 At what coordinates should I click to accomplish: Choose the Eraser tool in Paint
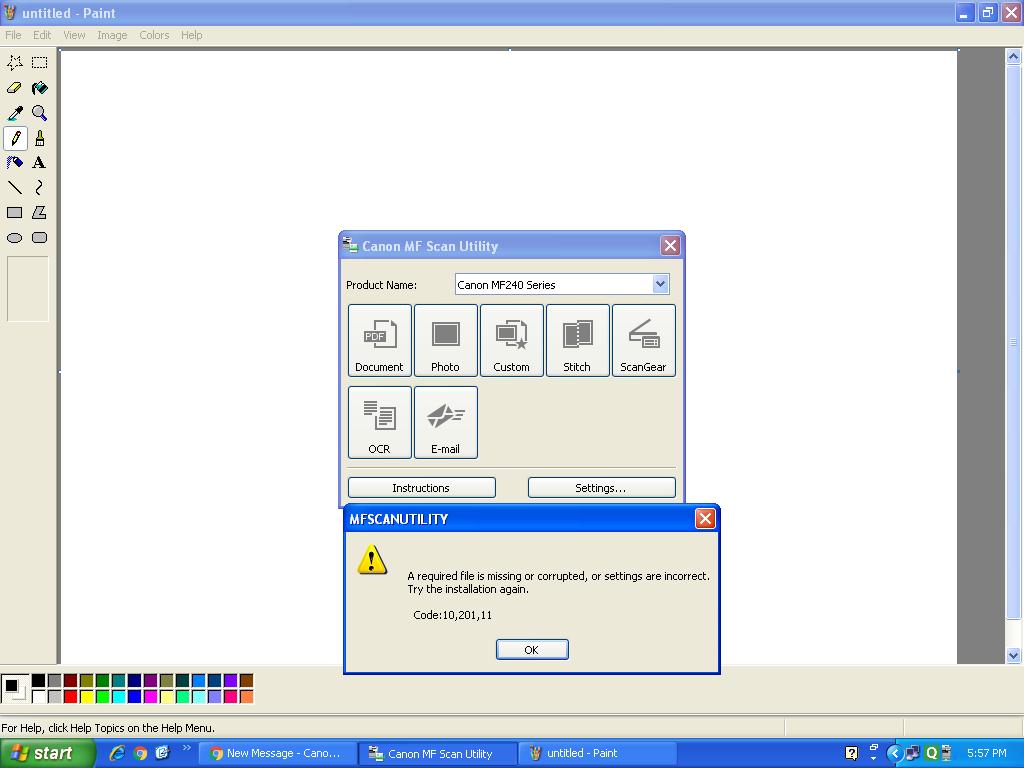pyautogui.click(x=15, y=88)
